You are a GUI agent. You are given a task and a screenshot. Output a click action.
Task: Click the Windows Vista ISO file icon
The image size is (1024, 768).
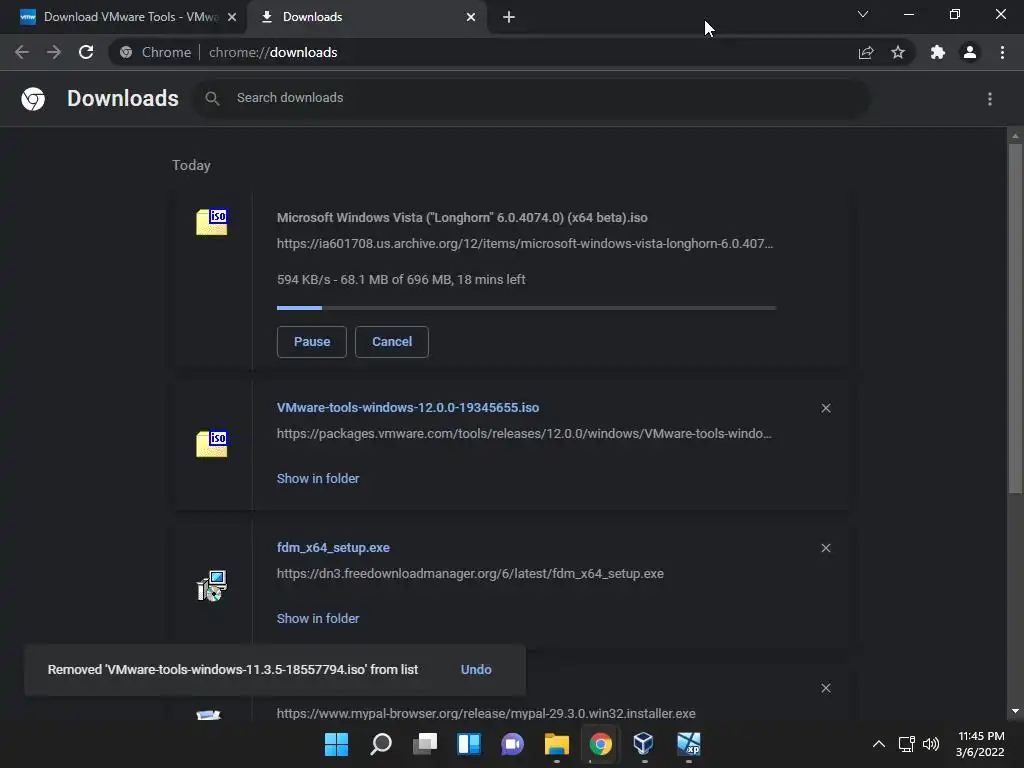[212, 222]
